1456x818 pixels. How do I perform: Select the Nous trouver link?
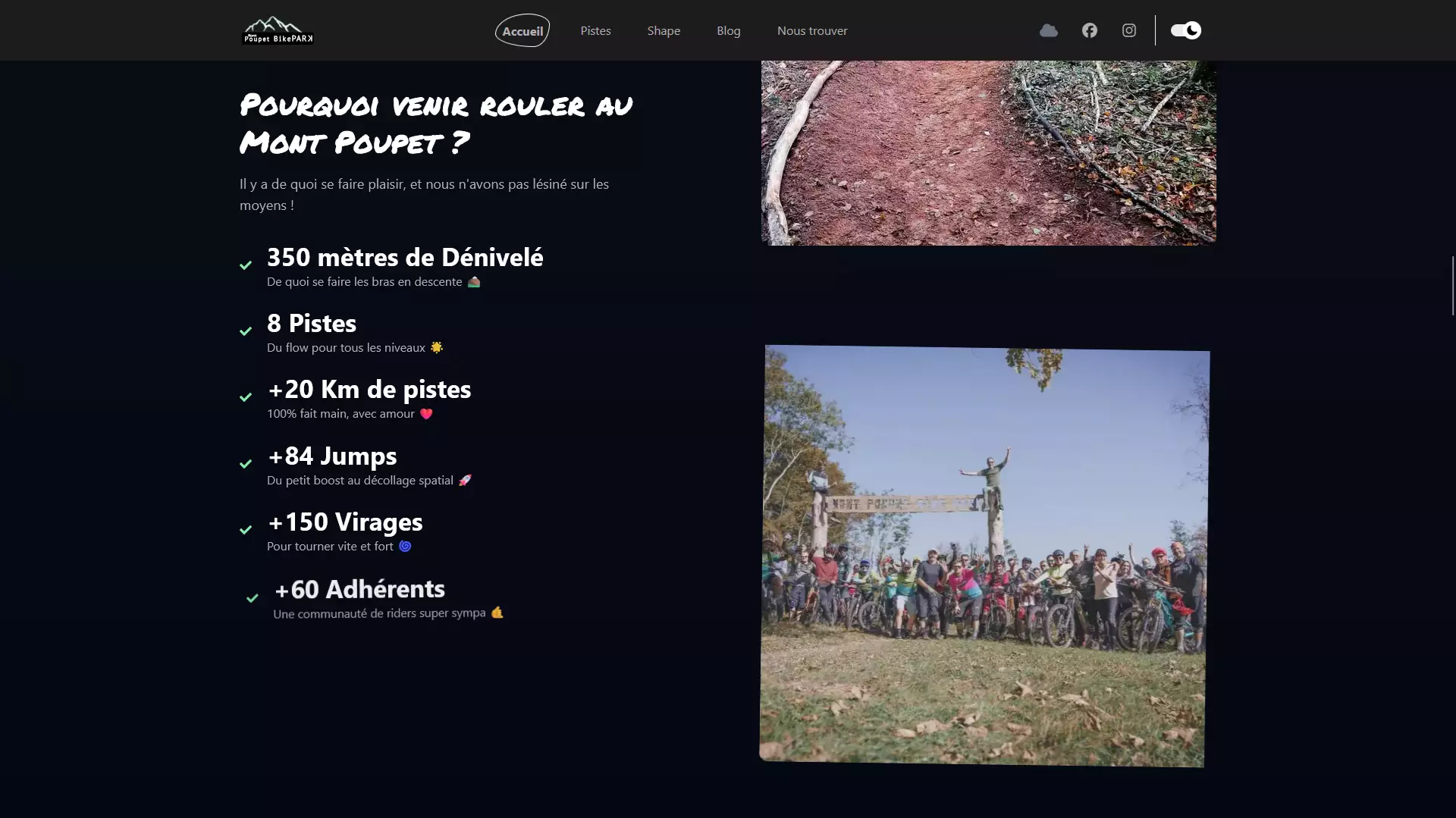[812, 31]
